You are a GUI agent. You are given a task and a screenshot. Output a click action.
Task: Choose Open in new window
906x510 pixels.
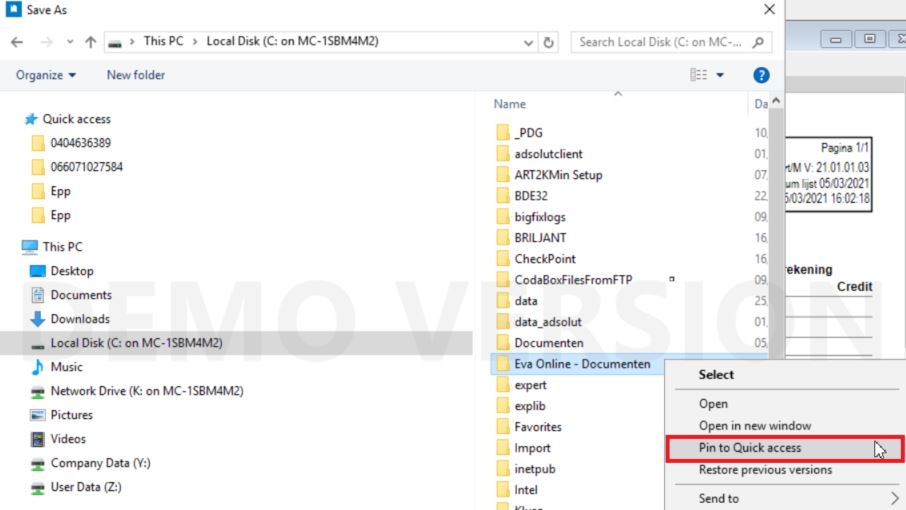[755, 426]
